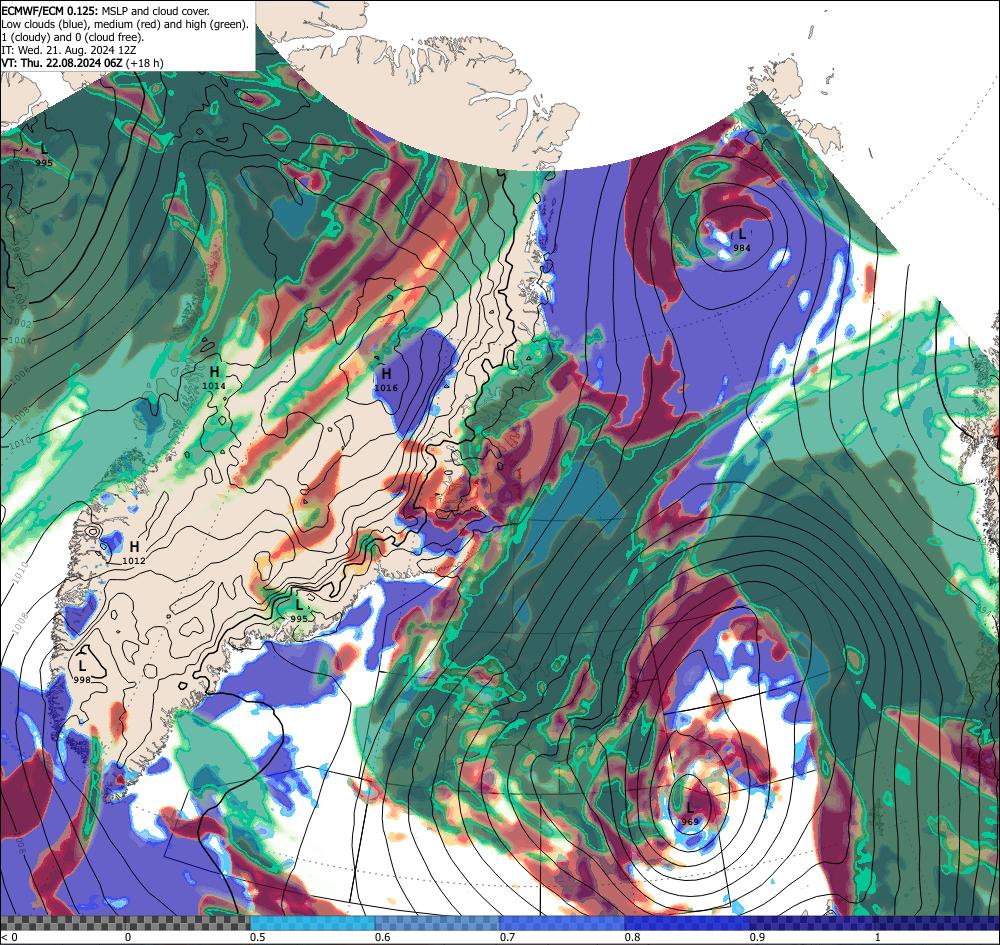Click the light blue 0.5–0.6 color scale segment
This screenshot has width=1000, height=945.
pyautogui.click(x=312, y=923)
